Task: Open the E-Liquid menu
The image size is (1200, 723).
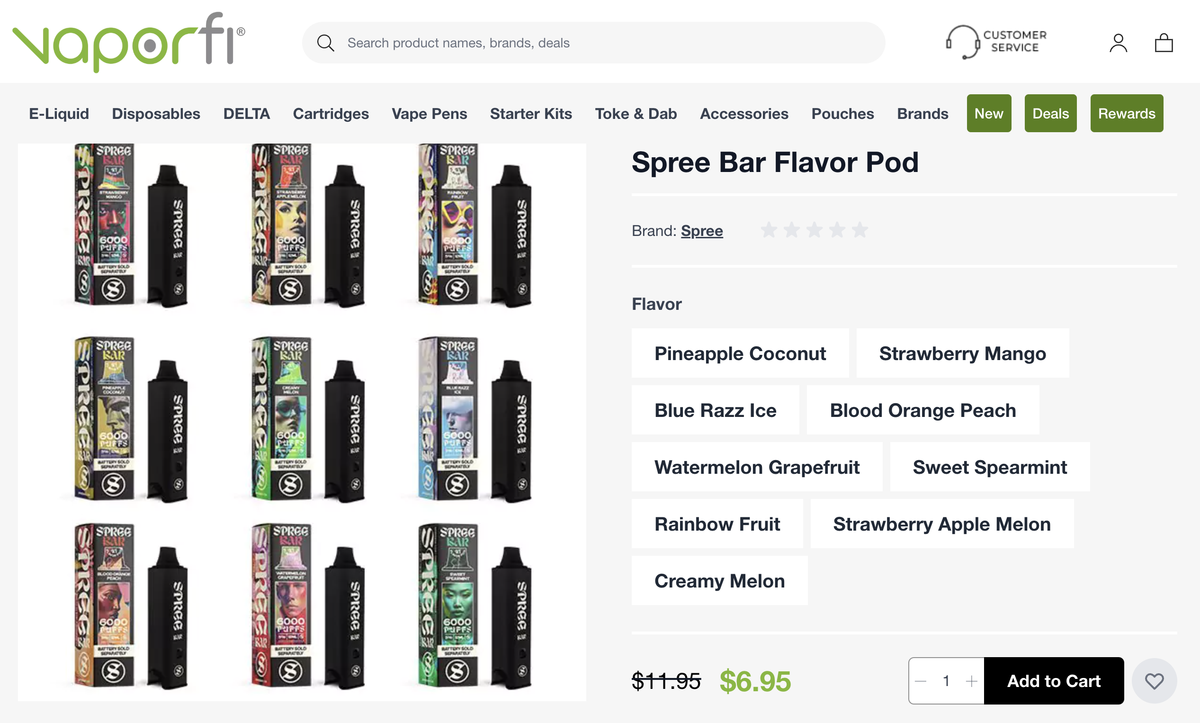Action: click(x=59, y=114)
